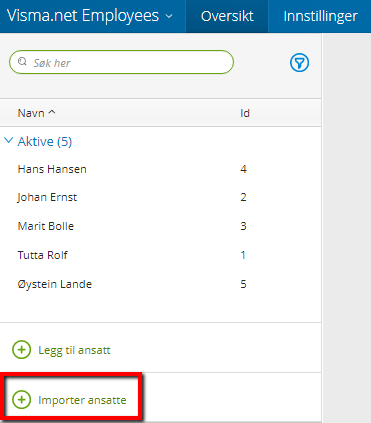371x423 pixels.
Task: Open the Innstillinger tab
Action: [320, 16]
